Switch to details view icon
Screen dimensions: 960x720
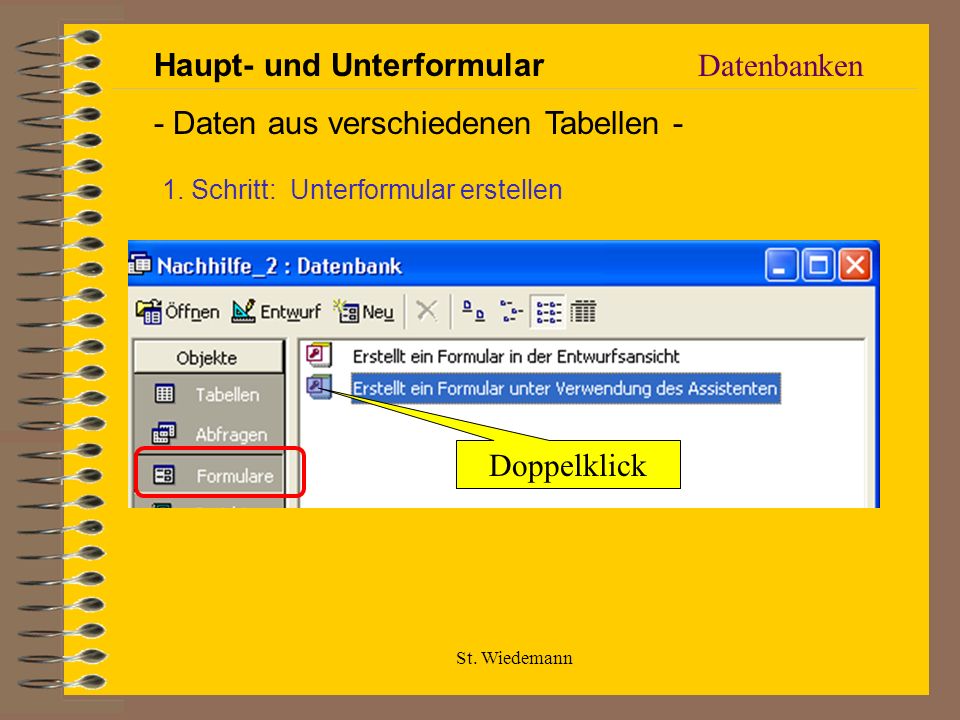(583, 311)
